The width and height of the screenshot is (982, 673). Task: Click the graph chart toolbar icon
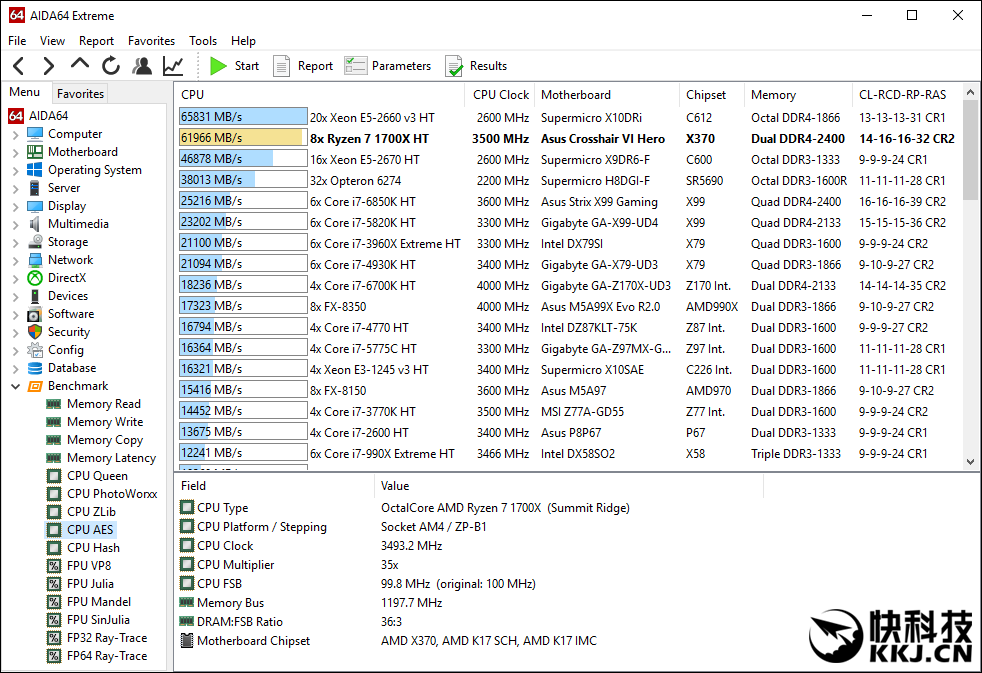click(173, 66)
